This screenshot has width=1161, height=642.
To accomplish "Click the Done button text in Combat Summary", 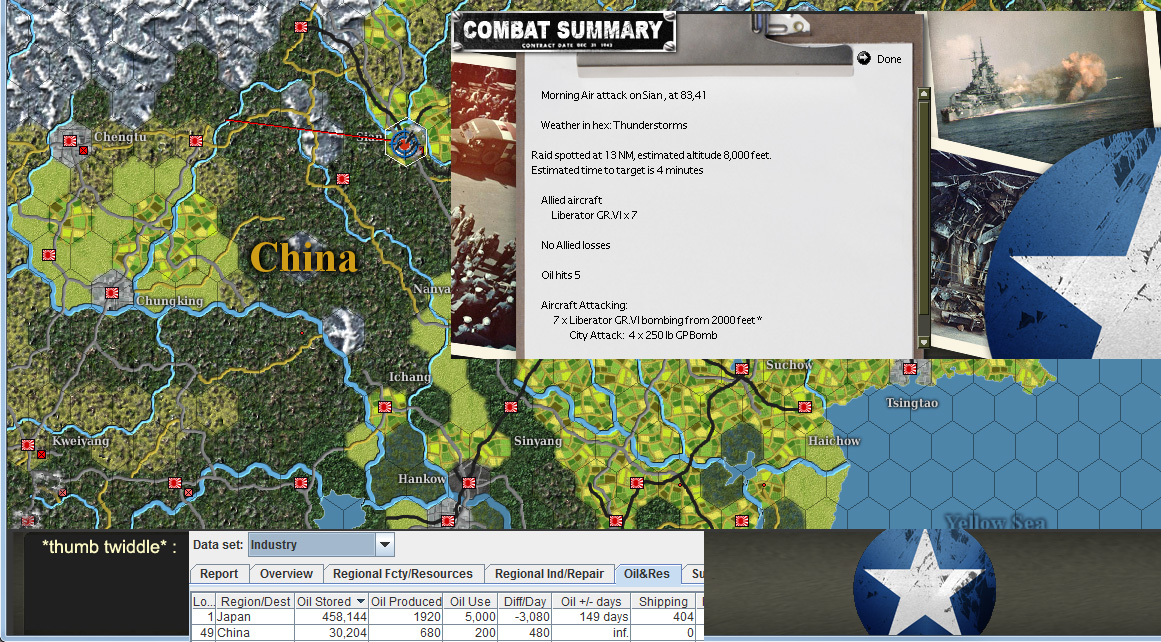I will coord(889,59).
